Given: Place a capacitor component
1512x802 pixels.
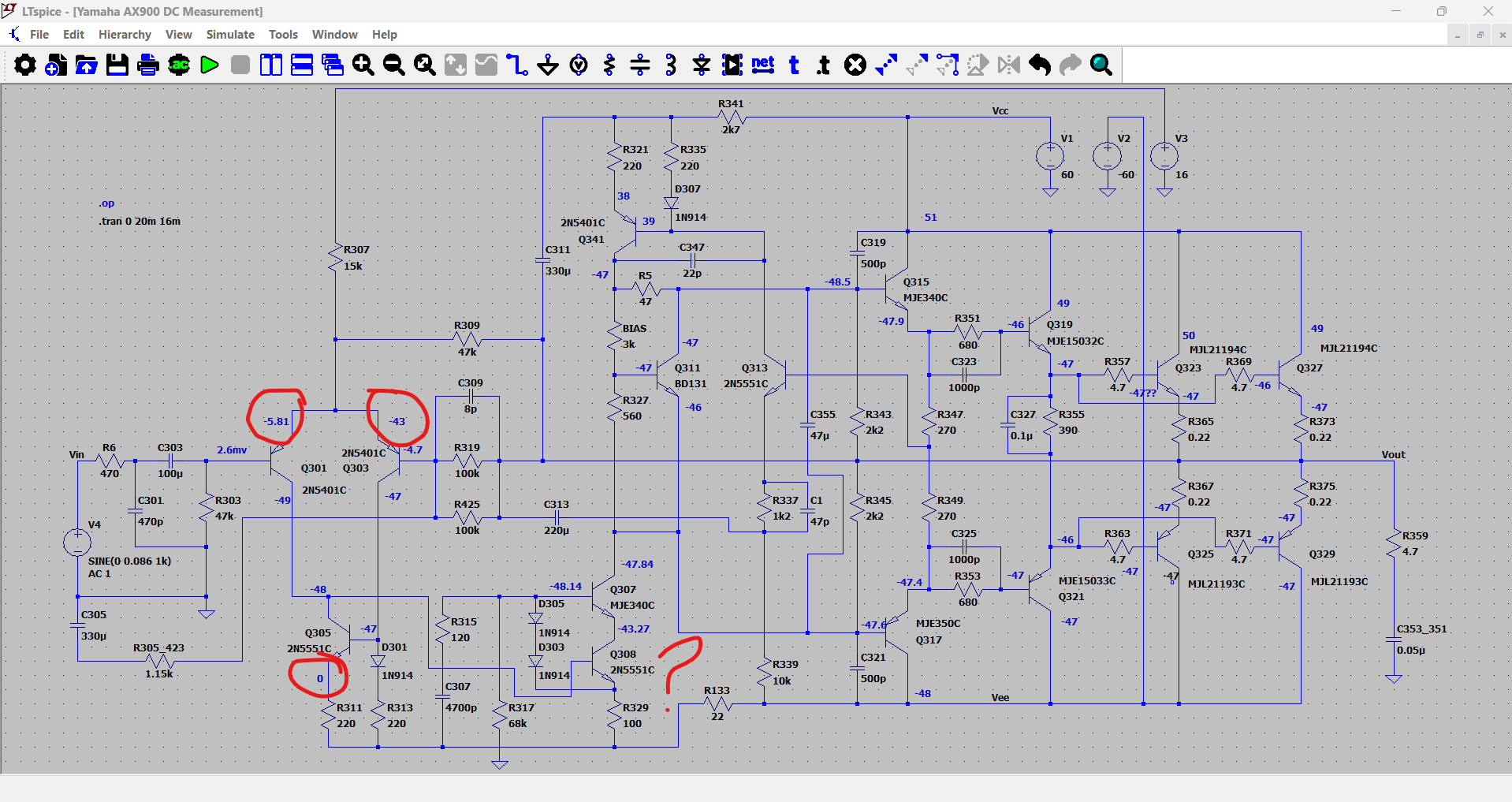Looking at the screenshot, I should pyautogui.click(x=640, y=65).
